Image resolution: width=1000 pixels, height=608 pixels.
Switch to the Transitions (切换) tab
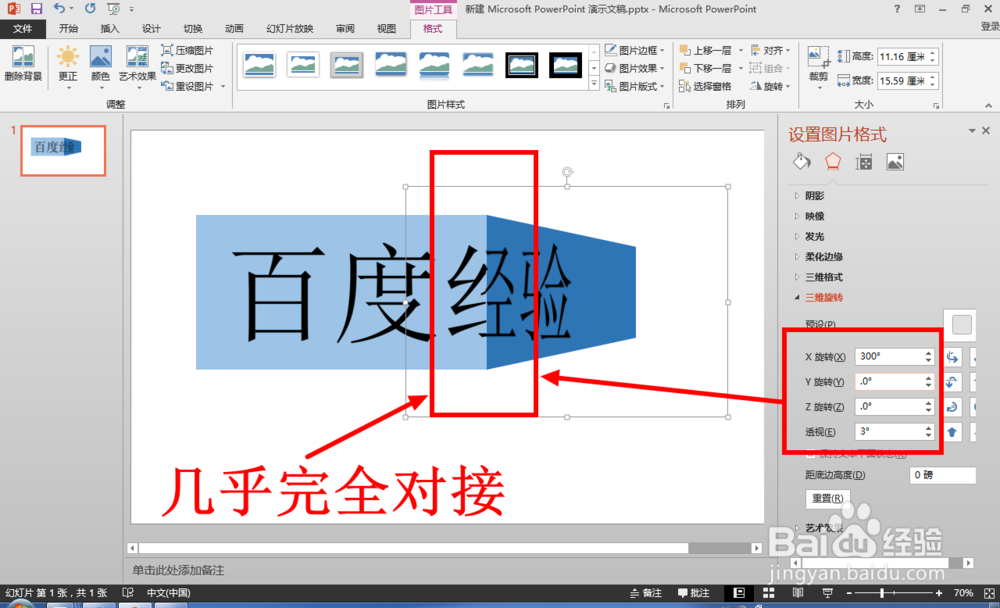tap(193, 29)
